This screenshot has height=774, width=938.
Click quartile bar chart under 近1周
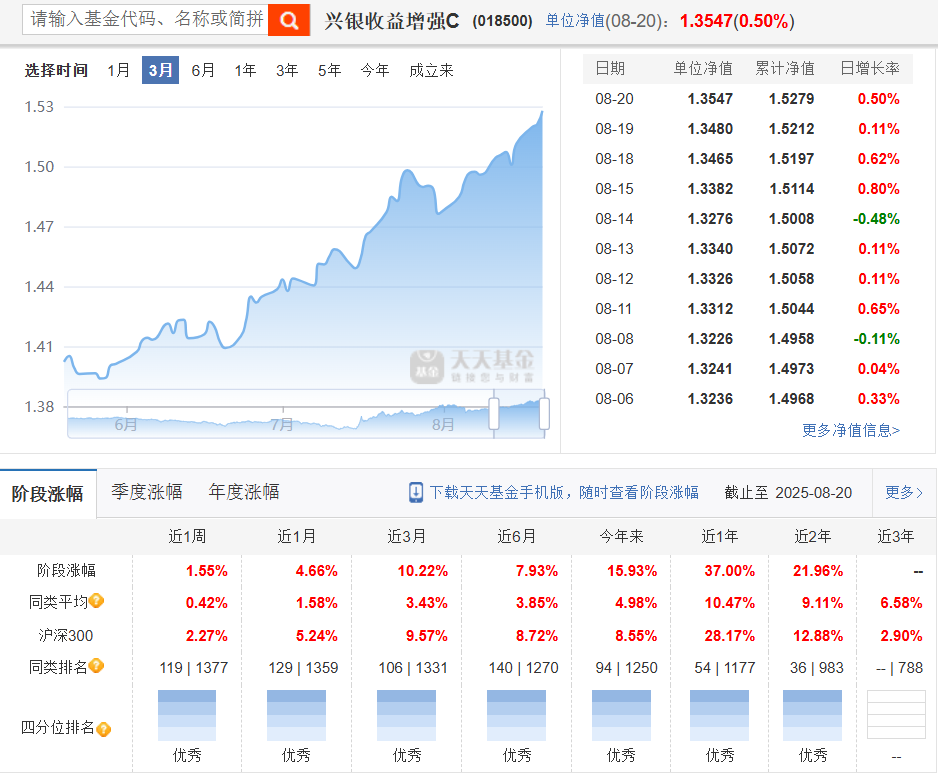pyautogui.click(x=187, y=715)
